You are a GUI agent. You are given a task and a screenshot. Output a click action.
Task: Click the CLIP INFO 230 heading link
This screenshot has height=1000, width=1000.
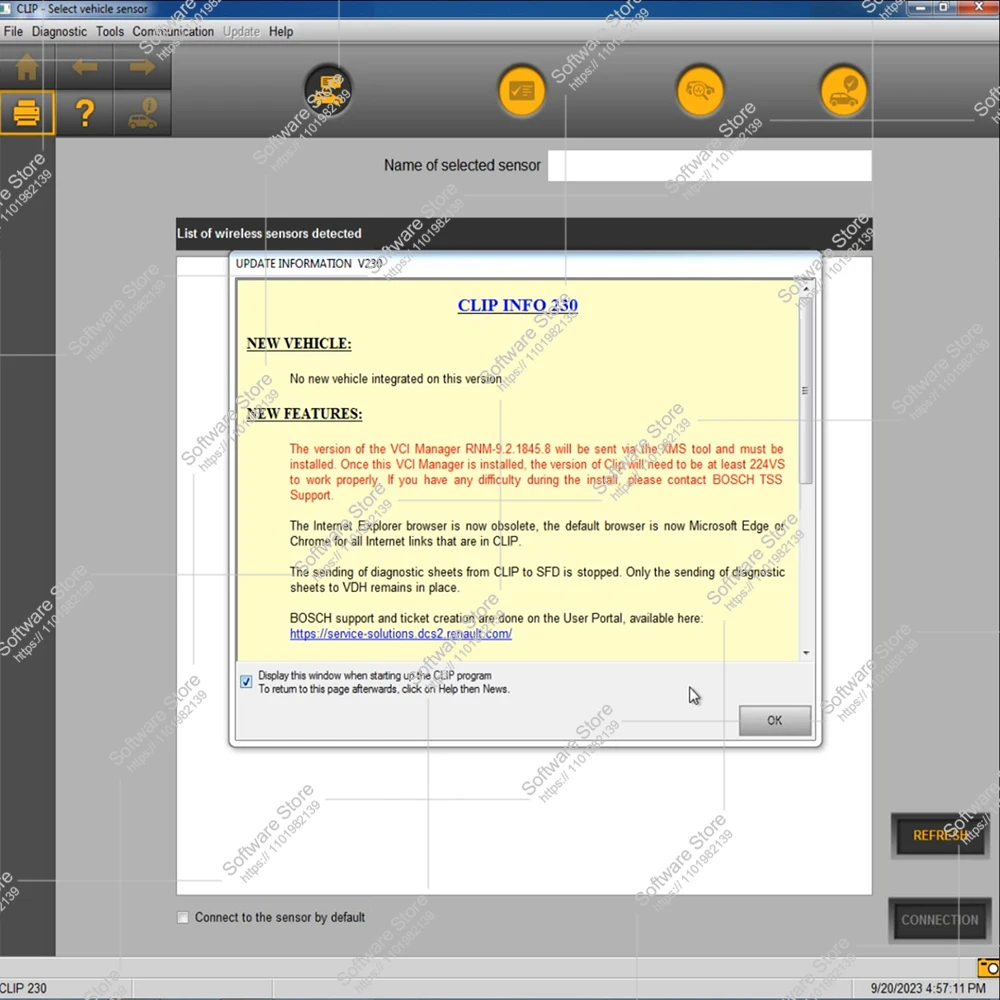(517, 305)
